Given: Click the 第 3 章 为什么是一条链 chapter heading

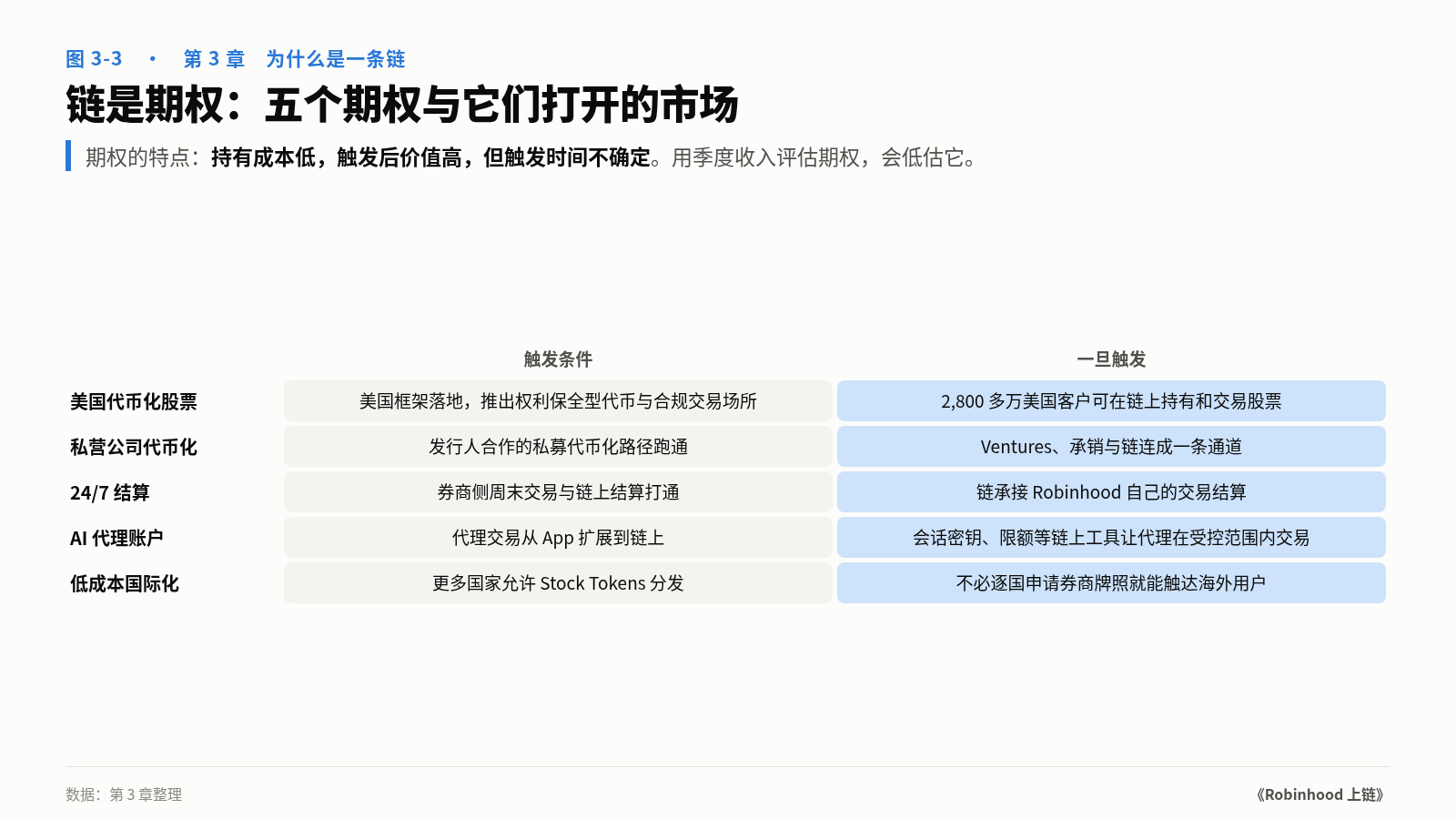Looking at the screenshot, I should [x=294, y=59].
